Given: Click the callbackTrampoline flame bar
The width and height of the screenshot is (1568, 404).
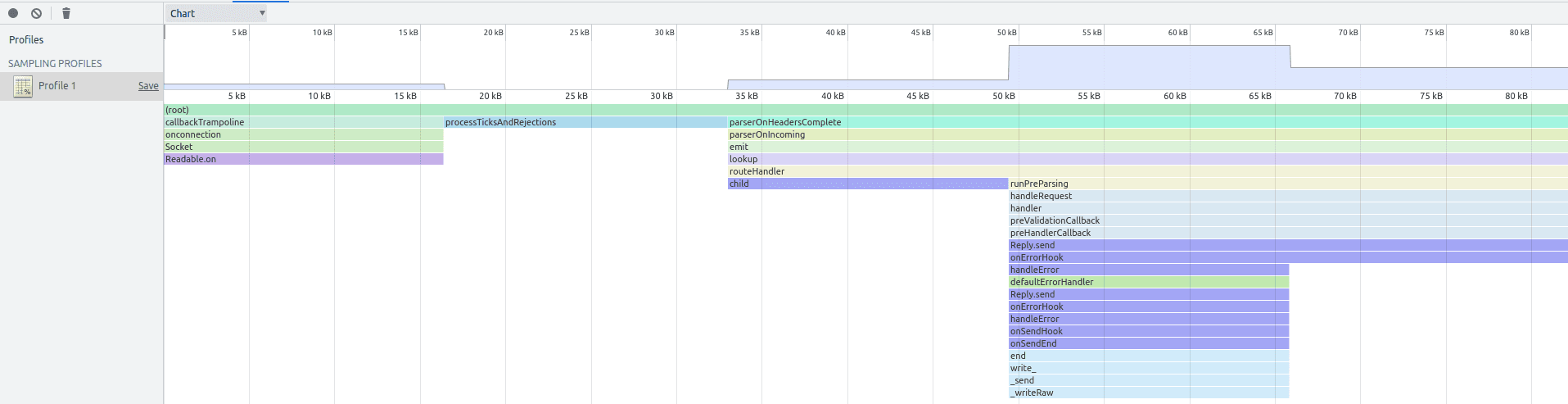Looking at the screenshot, I should point(303,122).
